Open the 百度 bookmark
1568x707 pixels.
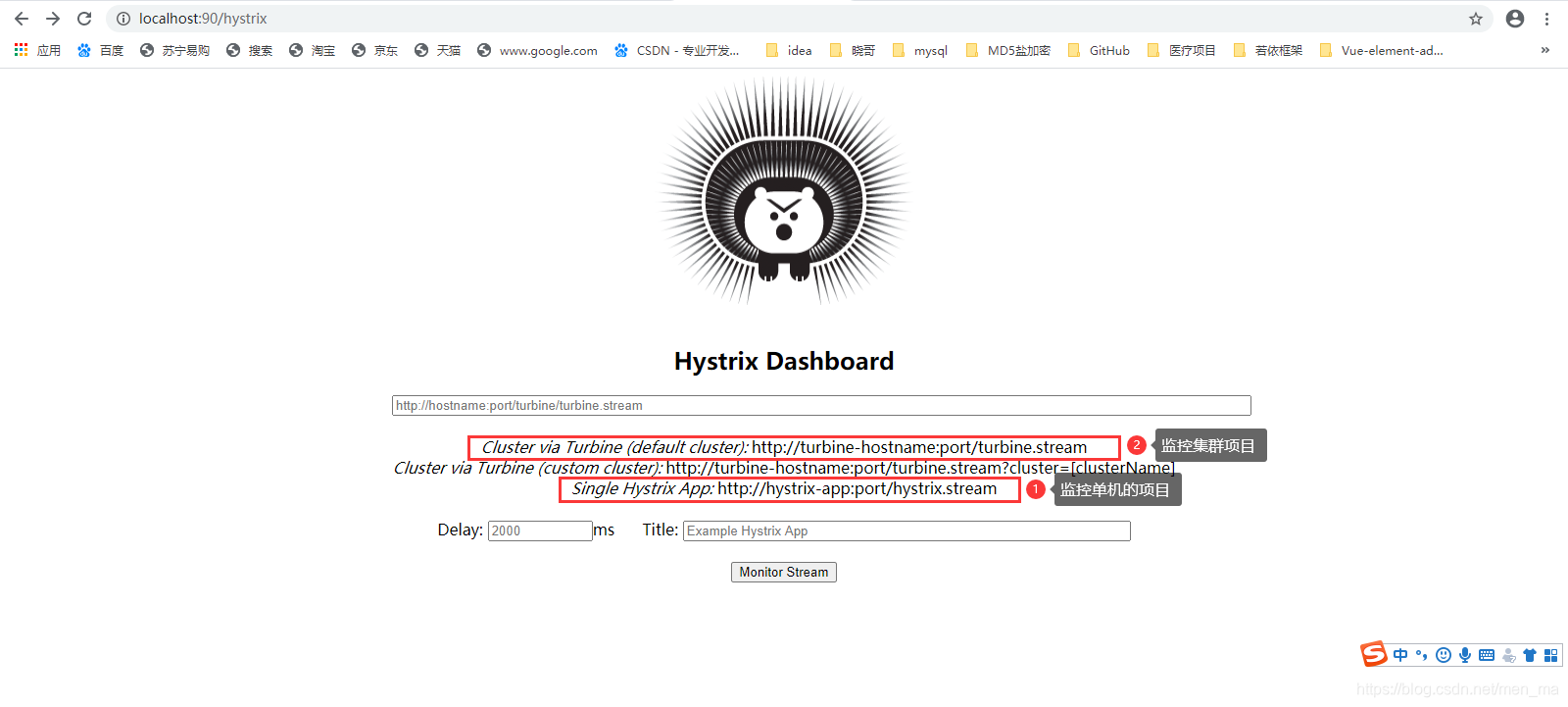click(x=100, y=50)
